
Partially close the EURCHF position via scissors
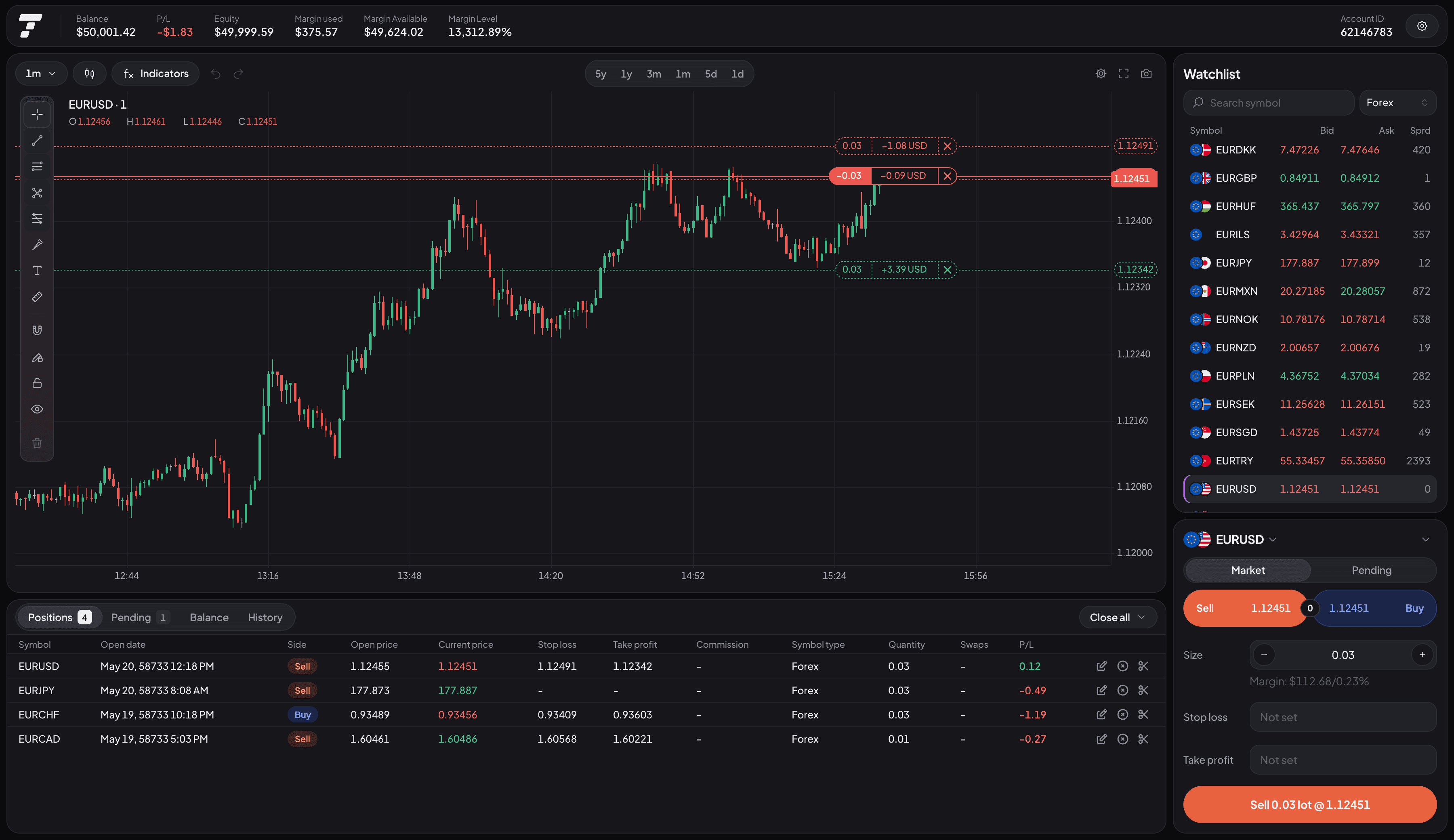(1143, 714)
